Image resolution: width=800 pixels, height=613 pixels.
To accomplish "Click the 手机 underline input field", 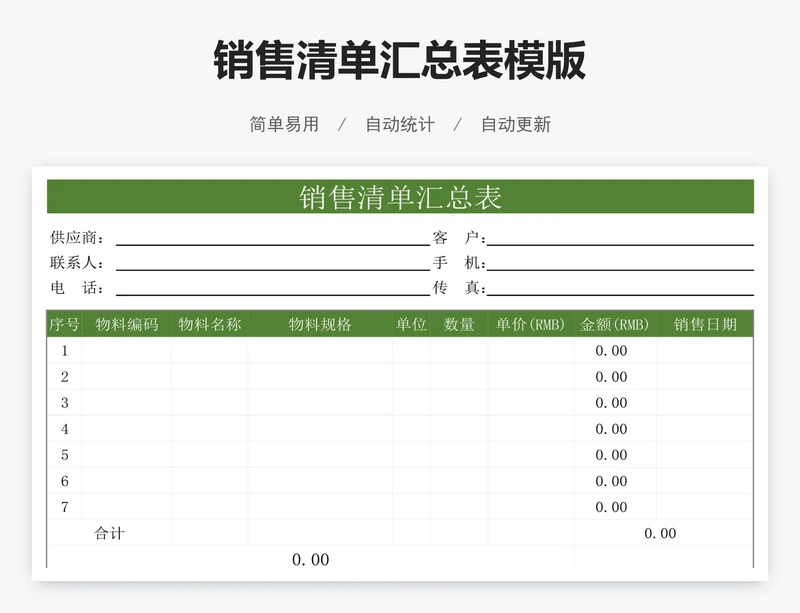I will click(x=620, y=262).
